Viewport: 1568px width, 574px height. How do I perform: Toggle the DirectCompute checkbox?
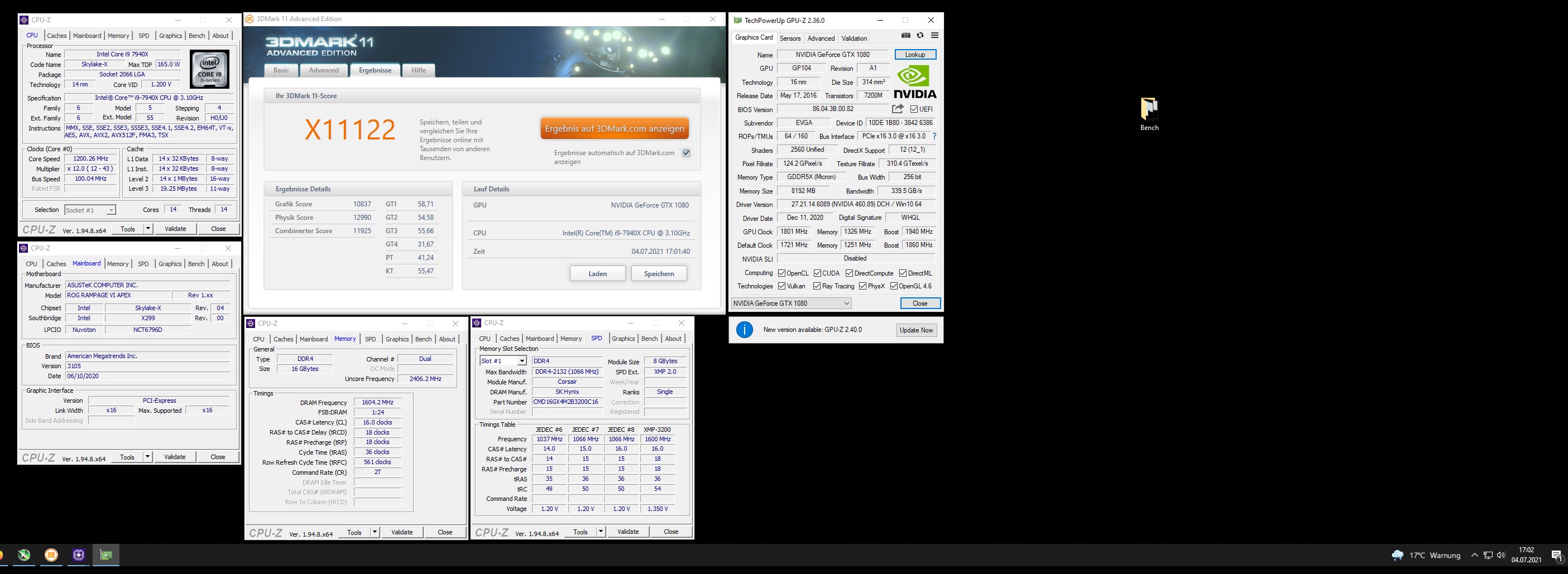coord(849,273)
